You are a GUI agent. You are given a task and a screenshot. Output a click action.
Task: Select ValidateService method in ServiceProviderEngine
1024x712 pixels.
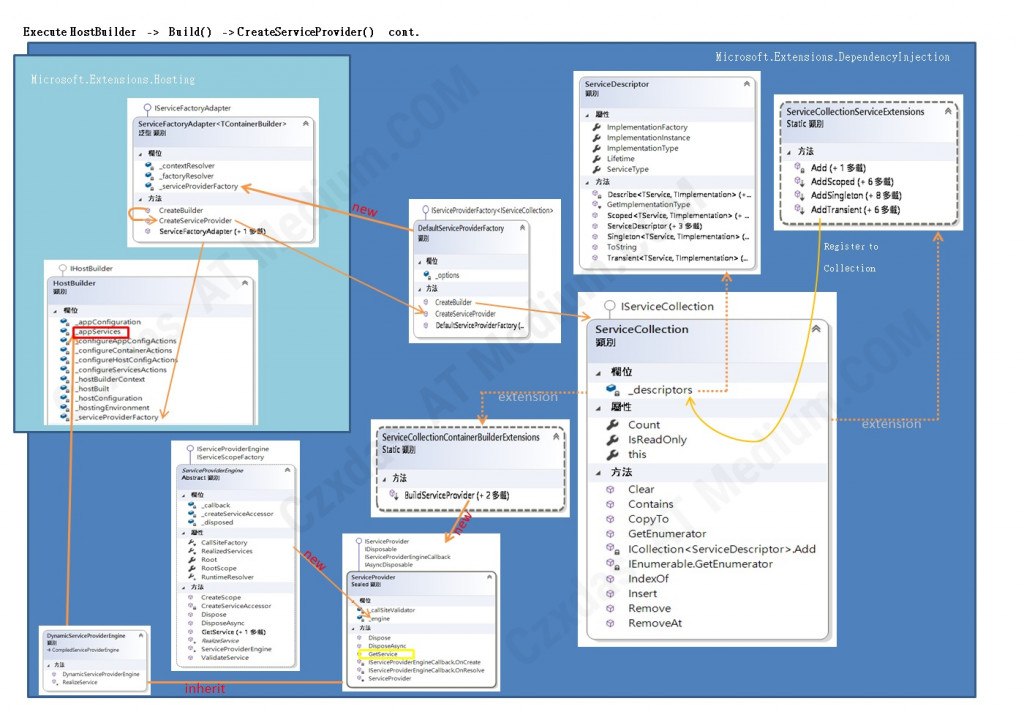tap(225, 658)
